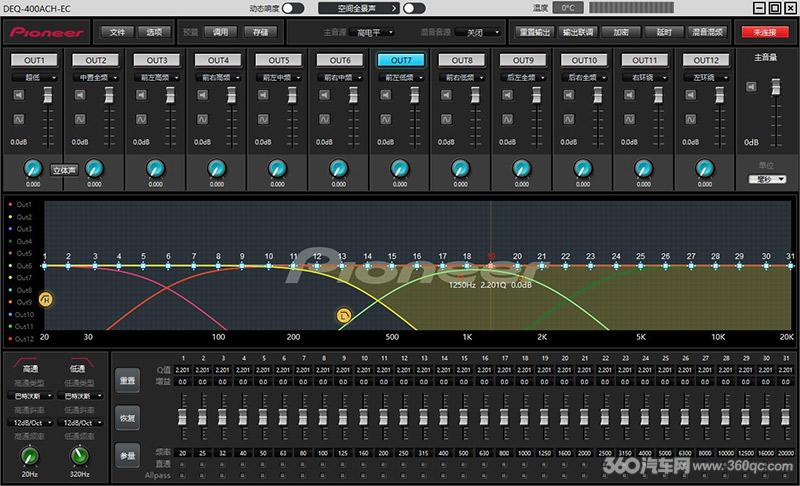Click EQ node 19 on the graph
Screen dimensions: 800x486
491,266
